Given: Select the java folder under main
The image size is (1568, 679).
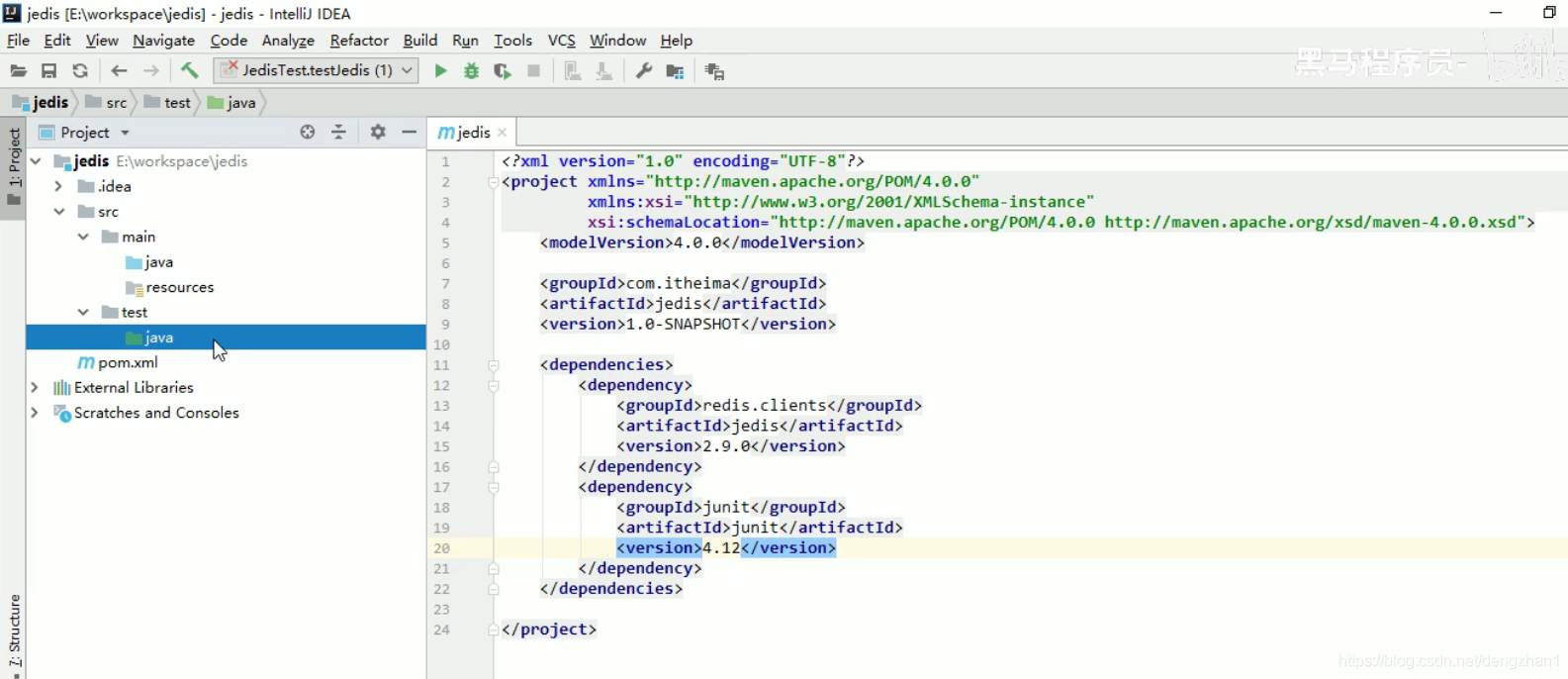Looking at the screenshot, I should pyautogui.click(x=150, y=262).
